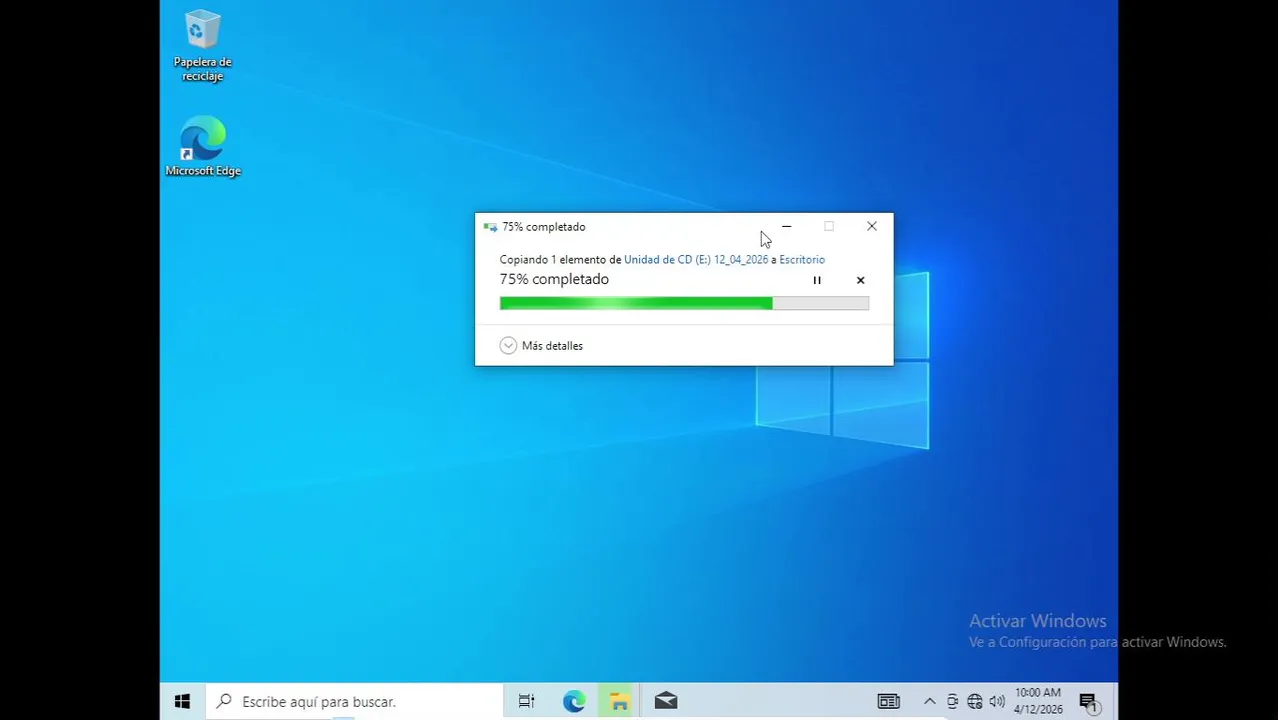Launch Edge from the taskbar
The width and height of the screenshot is (1278, 720).
pyautogui.click(x=574, y=702)
